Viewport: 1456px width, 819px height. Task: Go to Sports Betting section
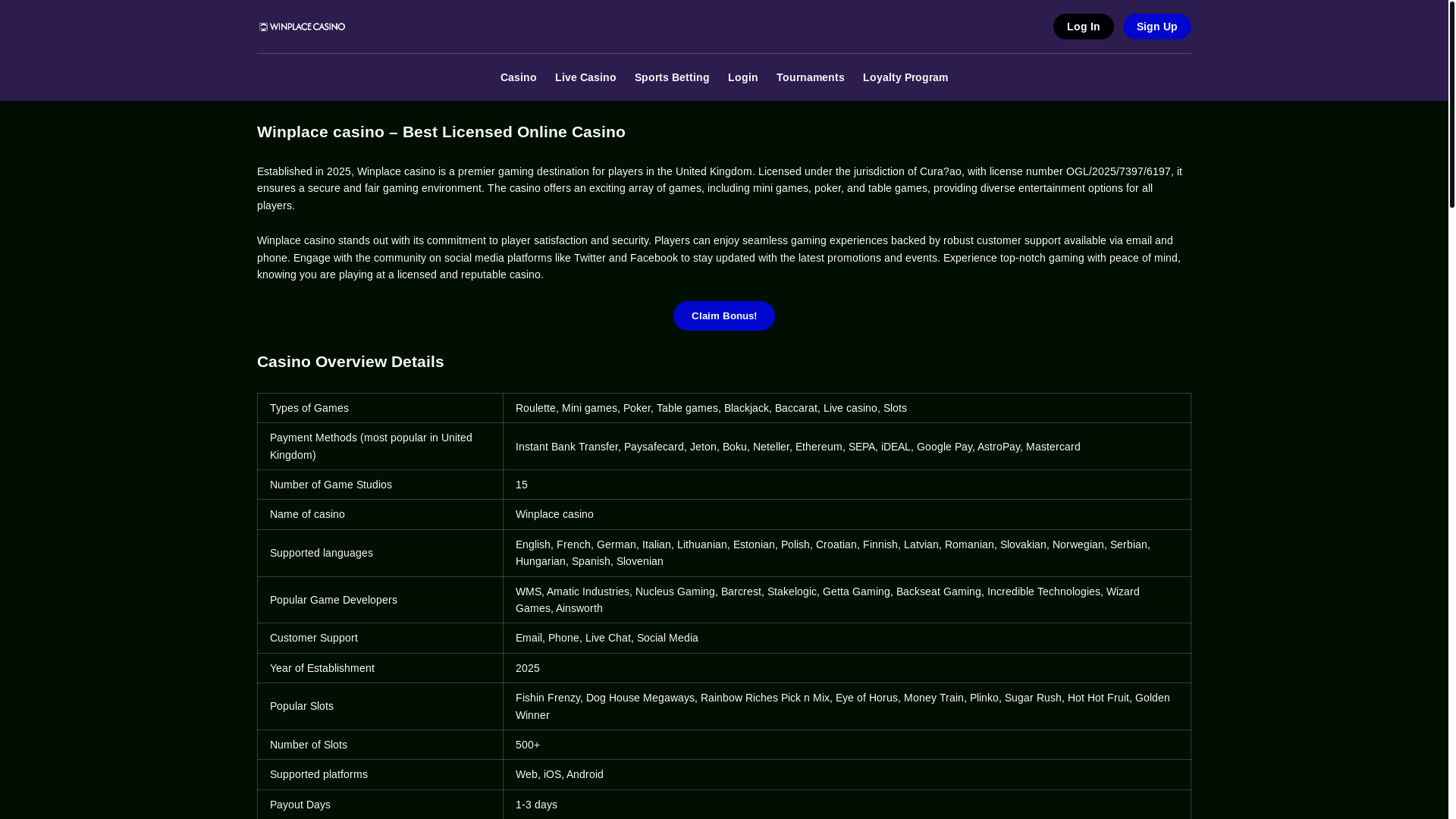[672, 77]
